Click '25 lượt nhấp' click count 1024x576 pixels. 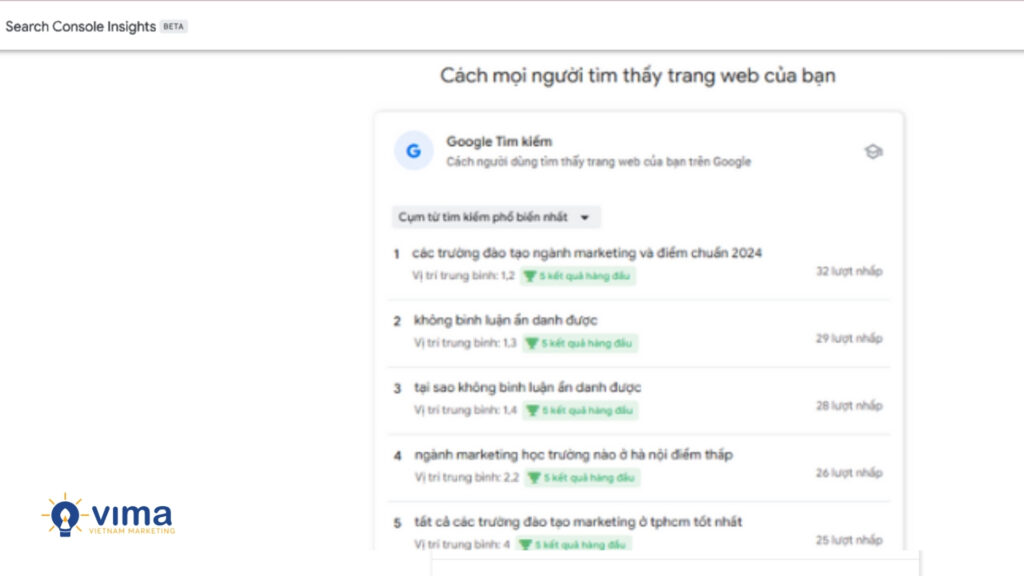(849, 540)
